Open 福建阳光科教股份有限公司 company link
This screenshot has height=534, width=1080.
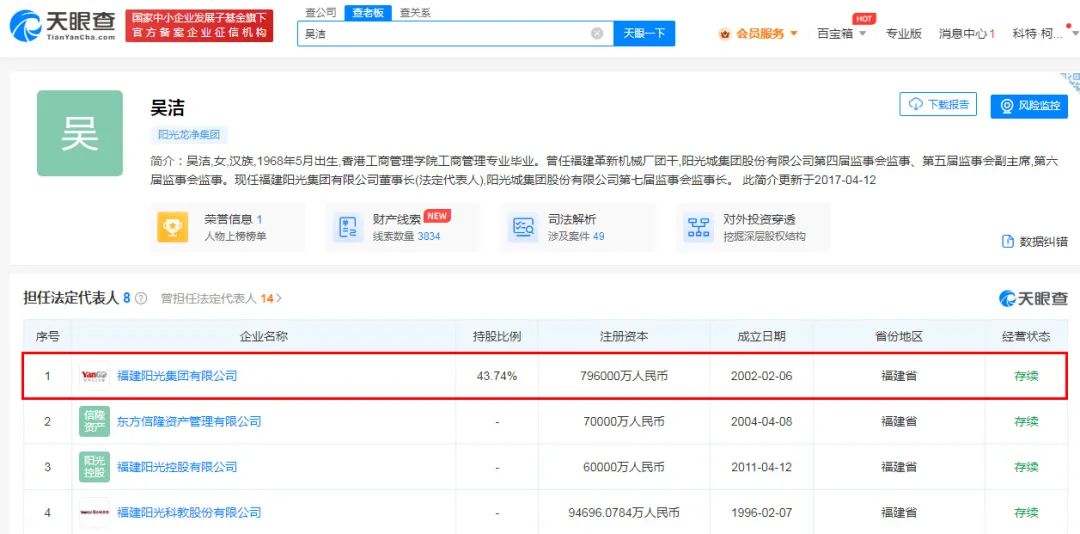click(x=189, y=513)
